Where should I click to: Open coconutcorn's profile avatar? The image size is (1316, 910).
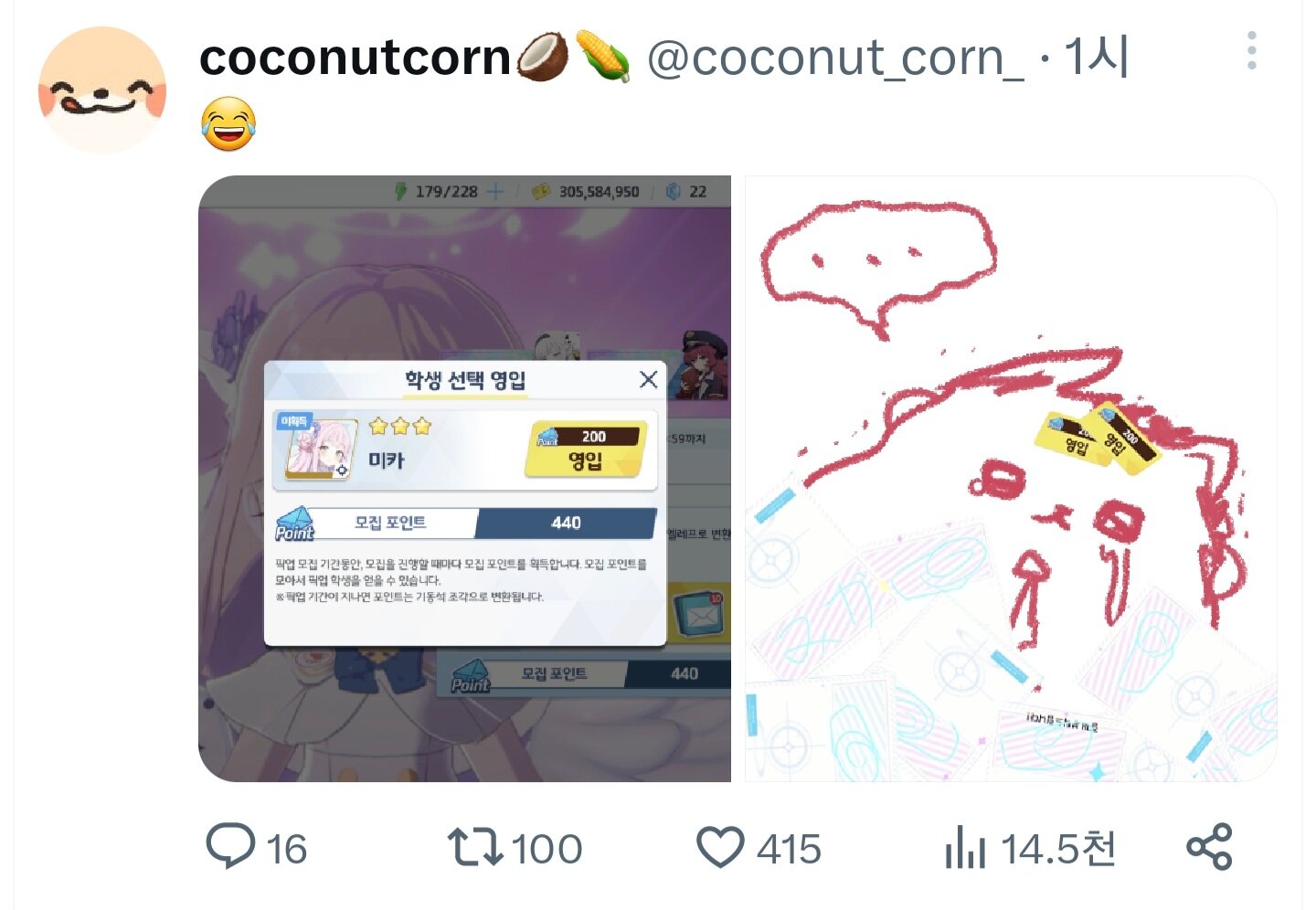point(102,90)
